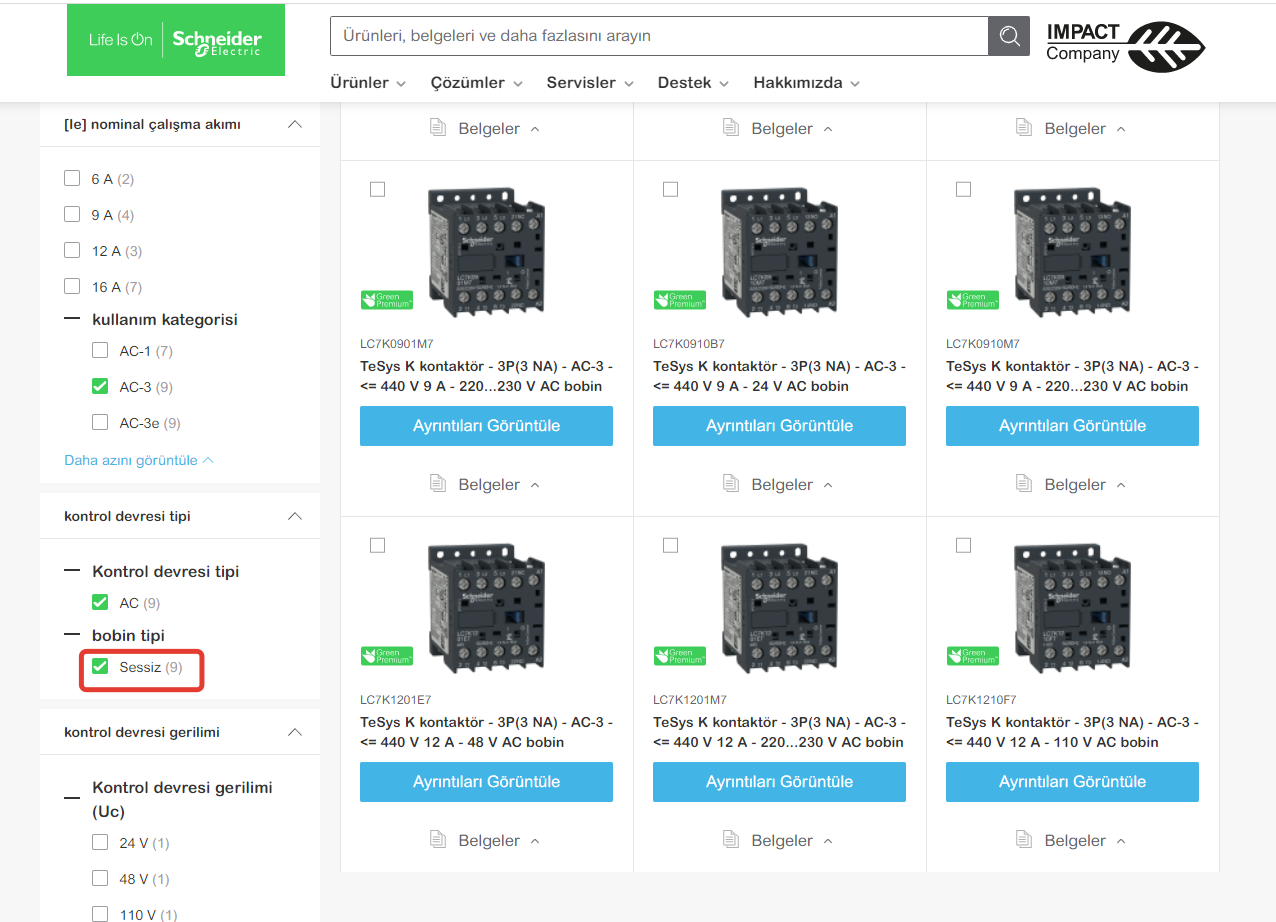Image resolution: width=1276 pixels, height=922 pixels.
Task: Check the 24 V voltage filter
Action: [x=100, y=842]
